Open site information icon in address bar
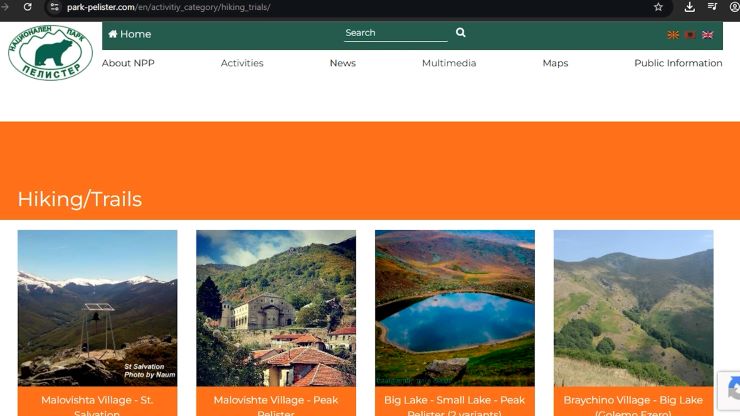The height and width of the screenshot is (416, 740). coord(55,7)
